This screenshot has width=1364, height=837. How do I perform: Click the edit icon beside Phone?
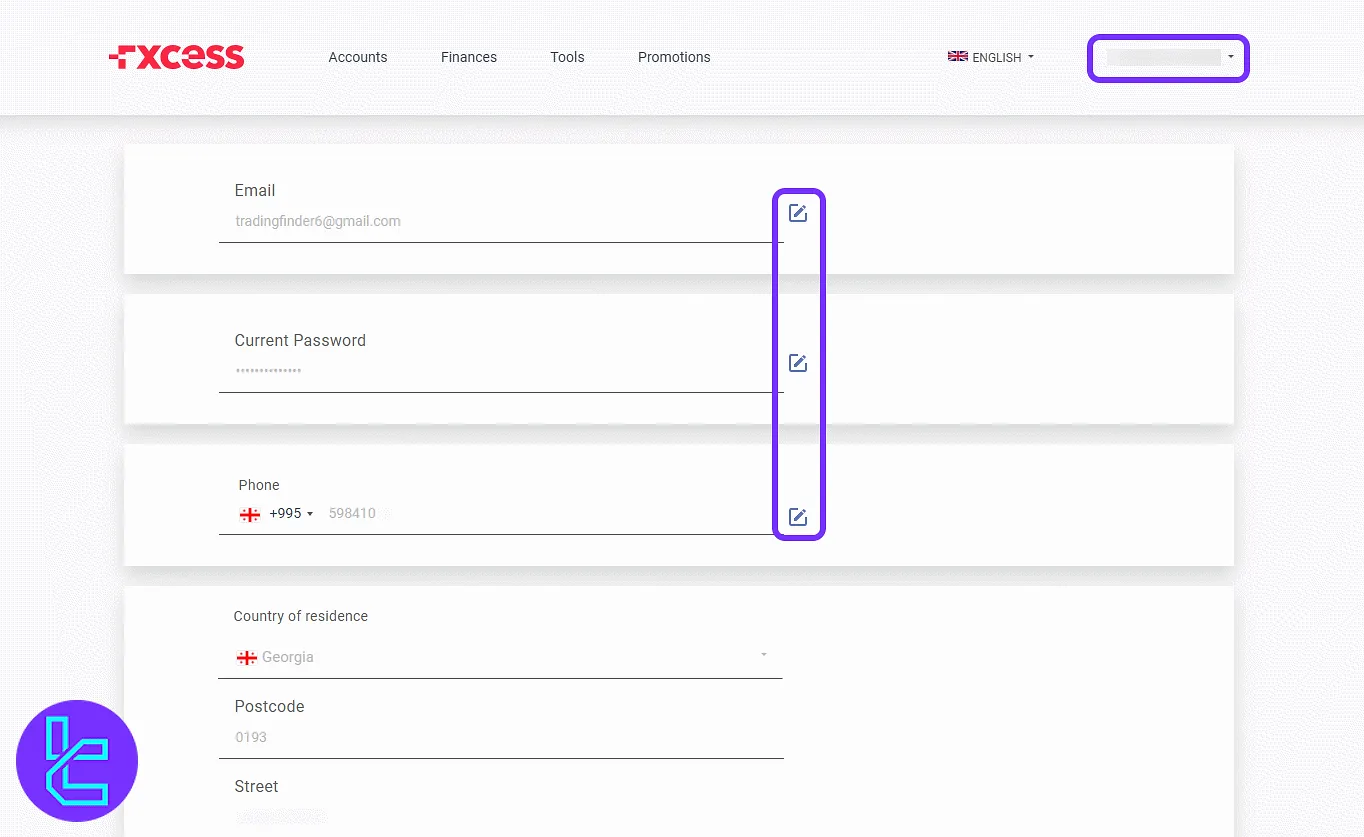(797, 516)
